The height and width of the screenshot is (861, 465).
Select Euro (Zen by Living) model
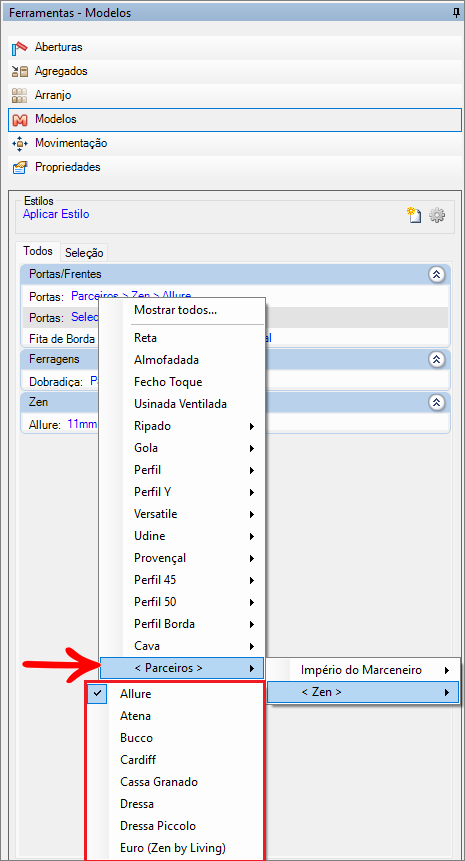tap(175, 848)
